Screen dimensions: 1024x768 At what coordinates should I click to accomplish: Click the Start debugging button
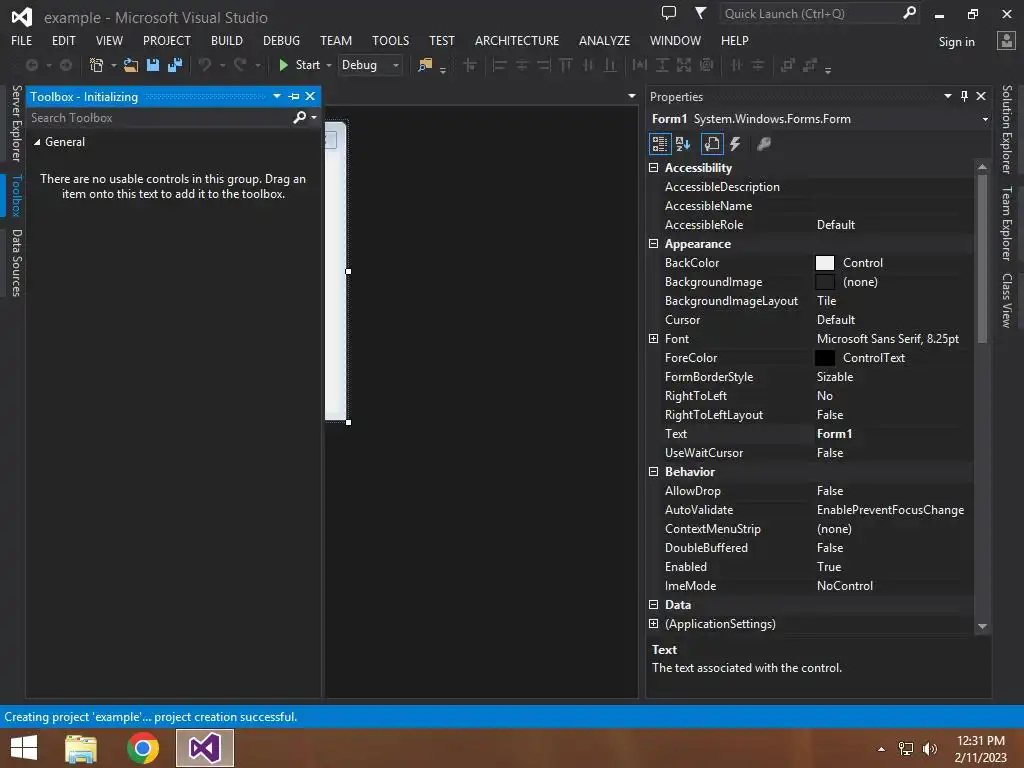click(299, 65)
